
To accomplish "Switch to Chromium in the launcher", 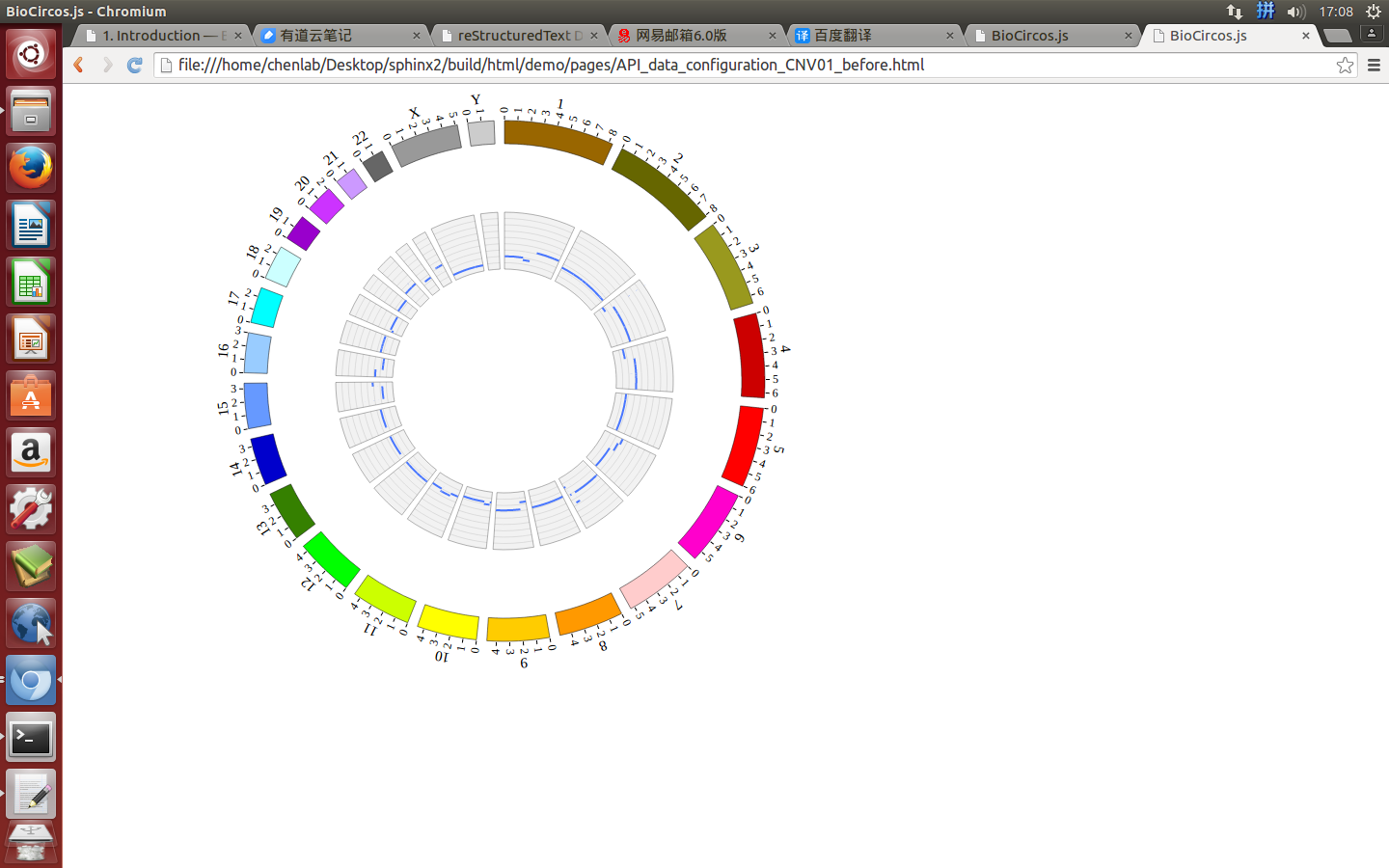I will coord(31,680).
